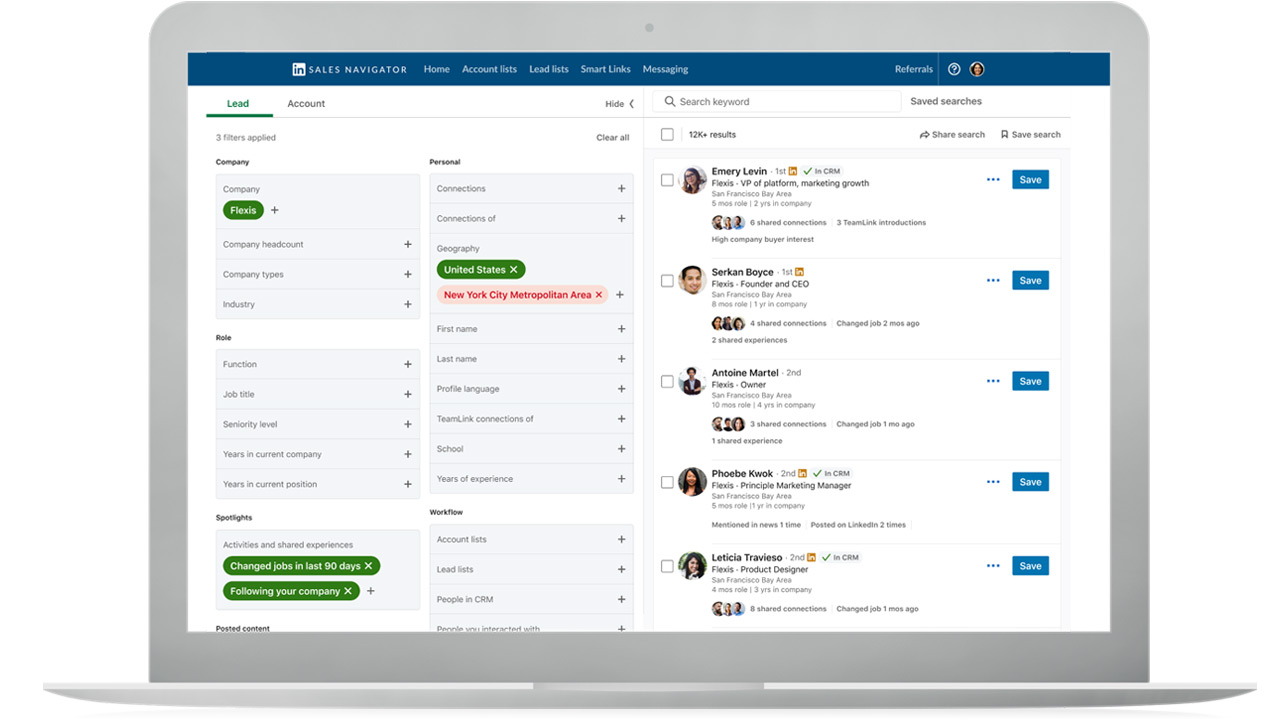Select all results checkbox
1280x720 pixels.
667,135
